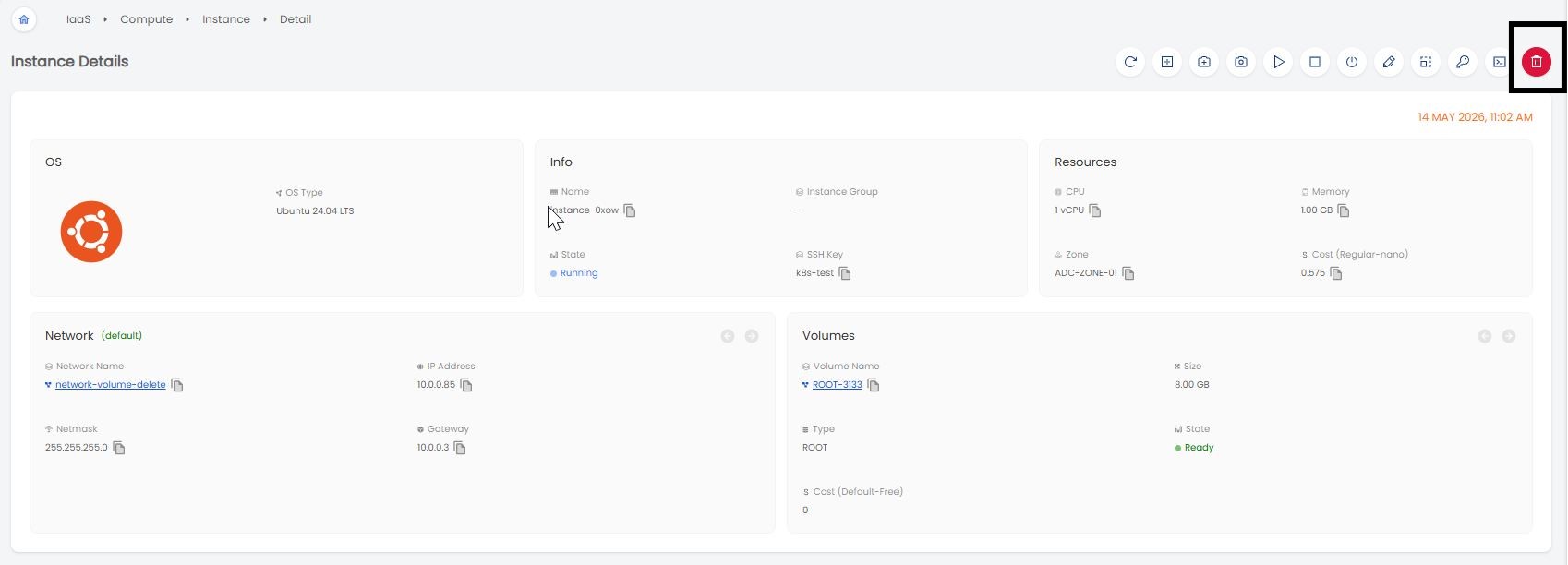
Task: Click the timestamp 14 MAY 2026, 11:02 AM
Action: click(x=1476, y=117)
